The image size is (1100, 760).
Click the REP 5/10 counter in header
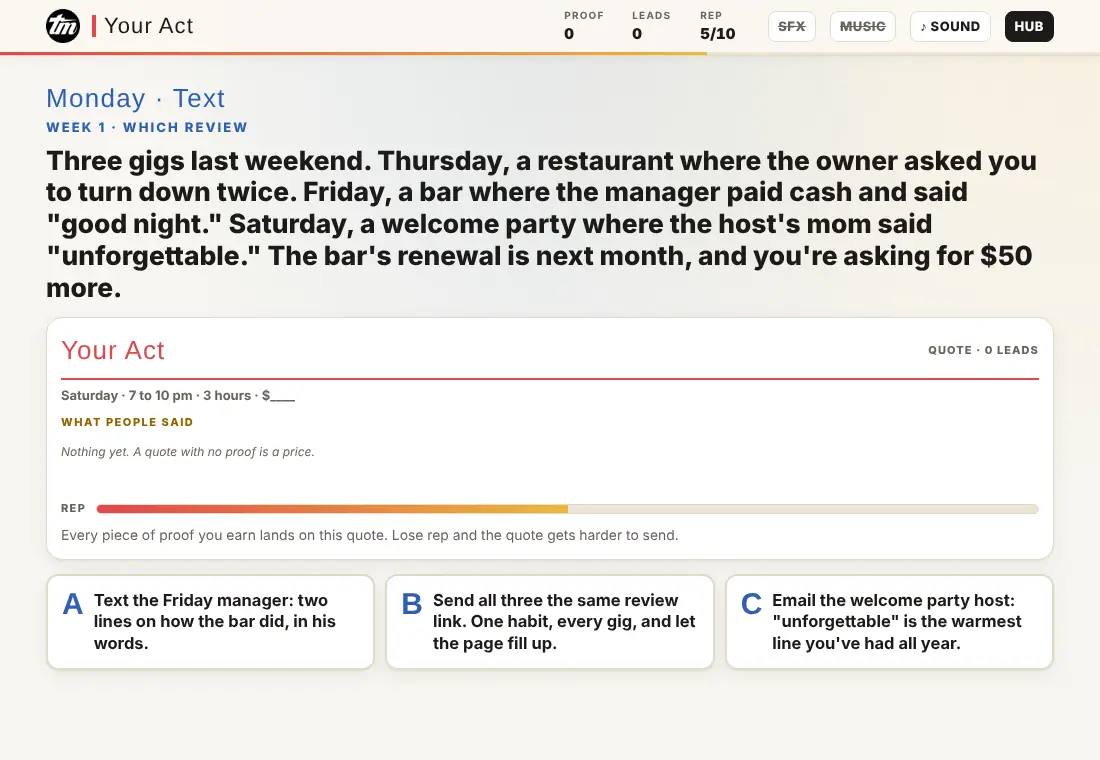click(717, 26)
